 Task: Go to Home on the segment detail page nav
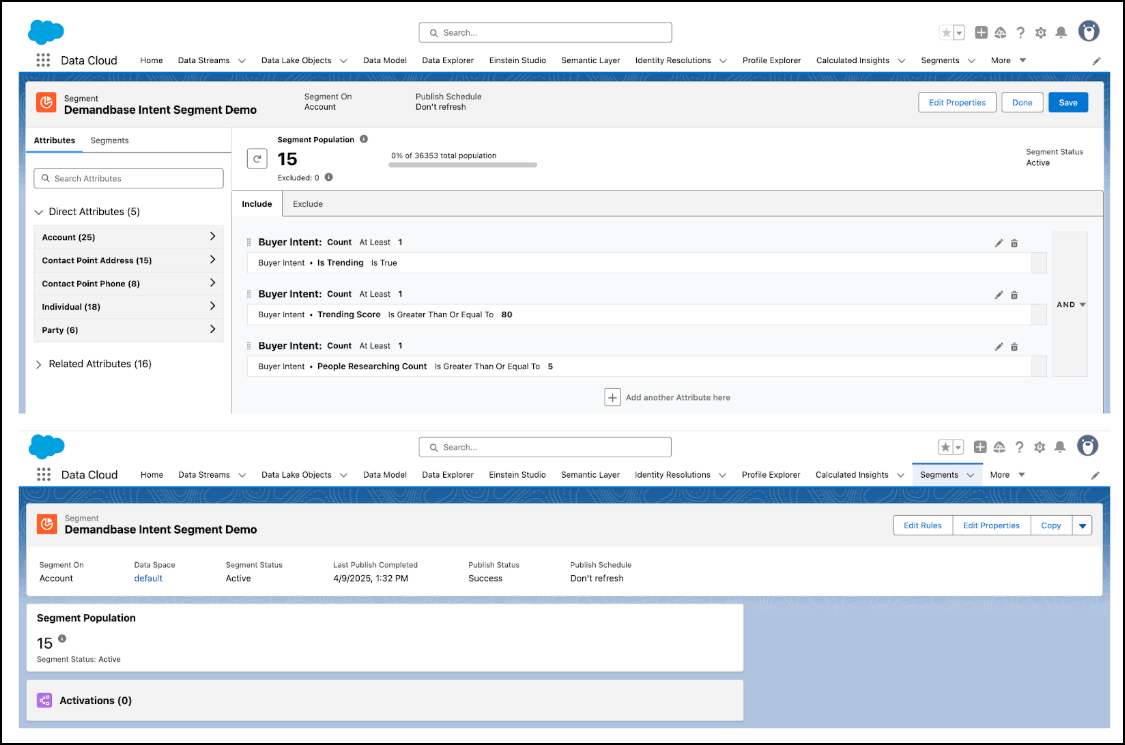click(x=151, y=474)
